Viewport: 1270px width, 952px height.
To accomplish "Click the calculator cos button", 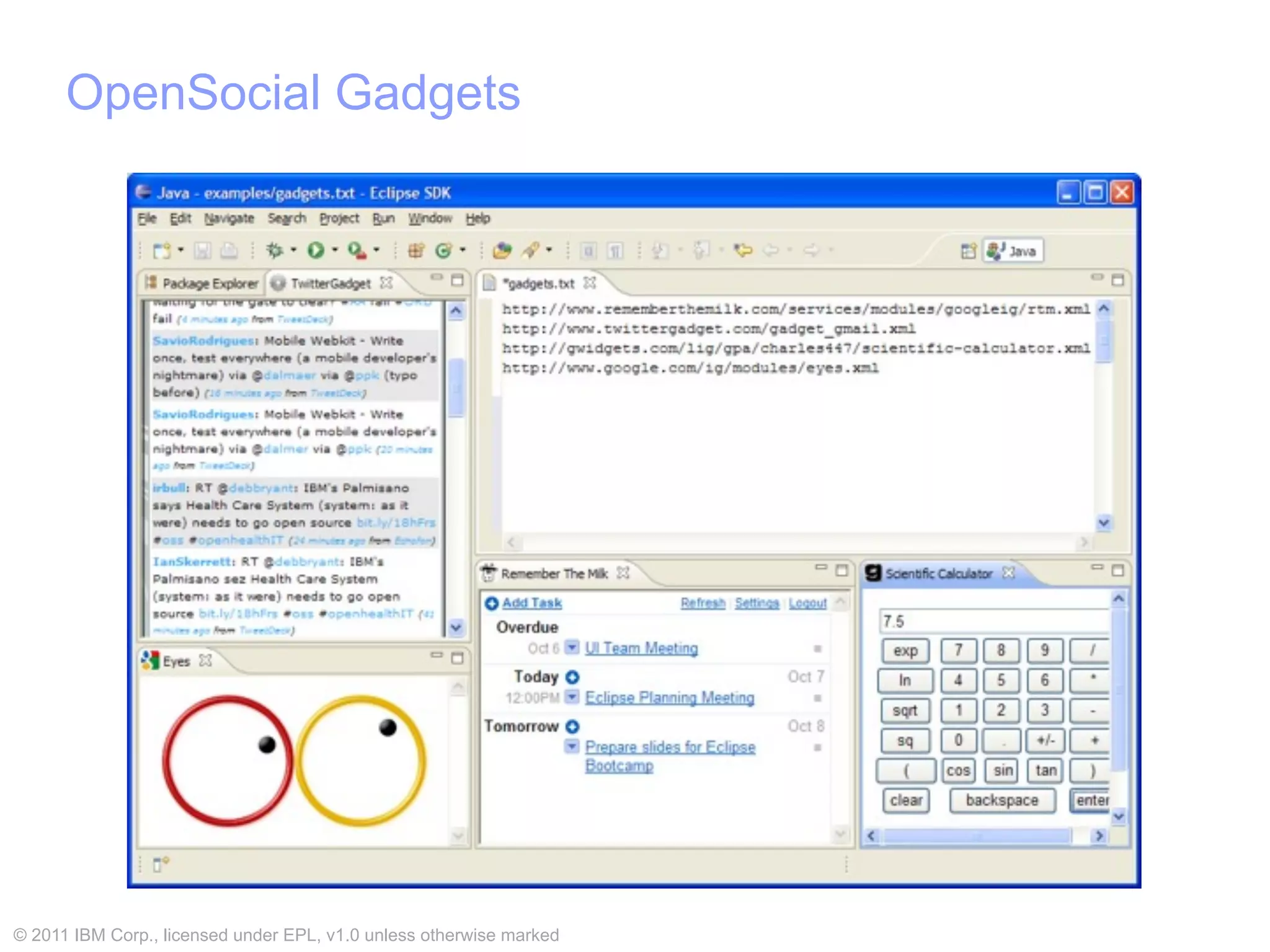I will click(958, 770).
